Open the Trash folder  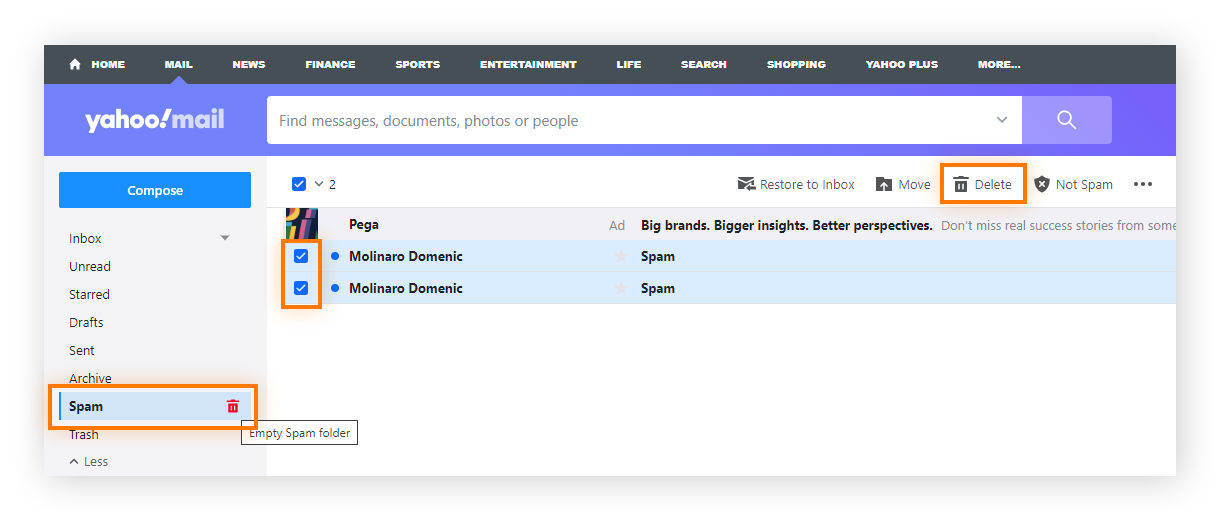coord(84,434)
